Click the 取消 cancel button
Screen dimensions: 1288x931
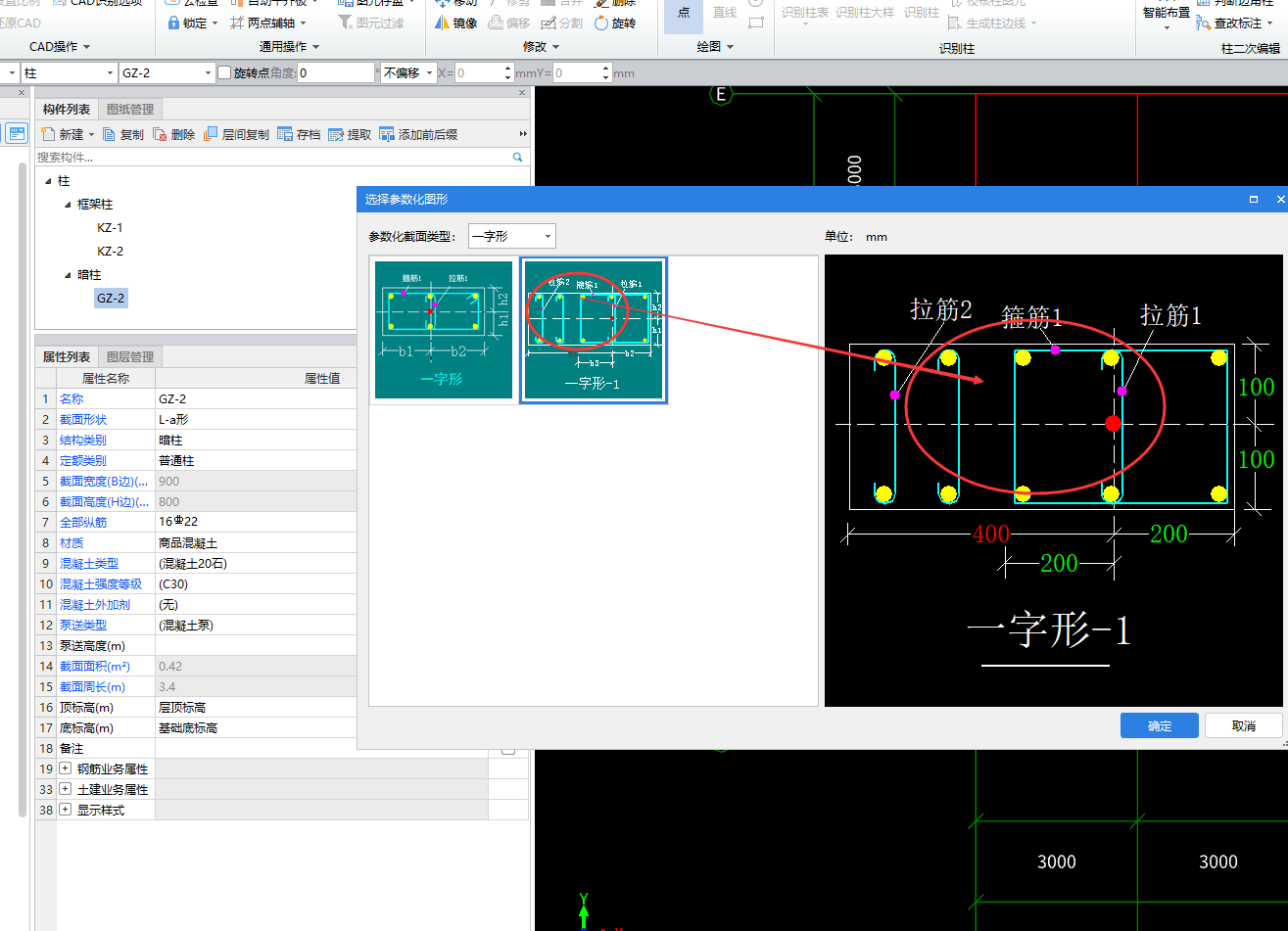[1244, 725]
